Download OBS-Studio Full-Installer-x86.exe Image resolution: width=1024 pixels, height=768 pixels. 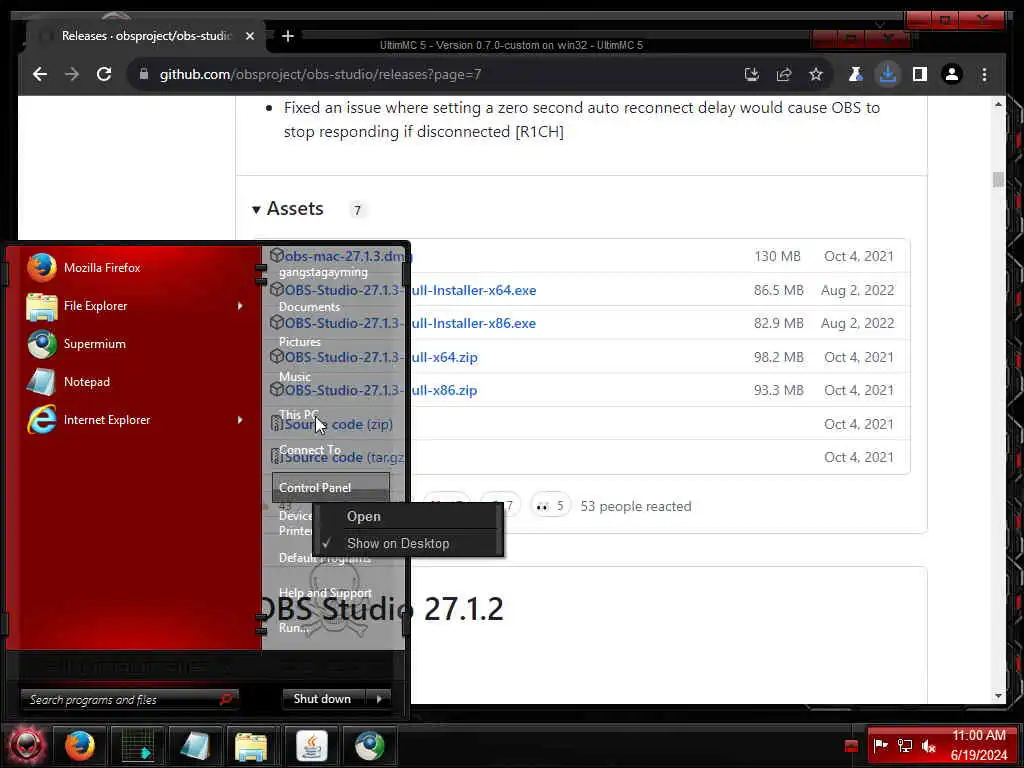pos(473,323)
